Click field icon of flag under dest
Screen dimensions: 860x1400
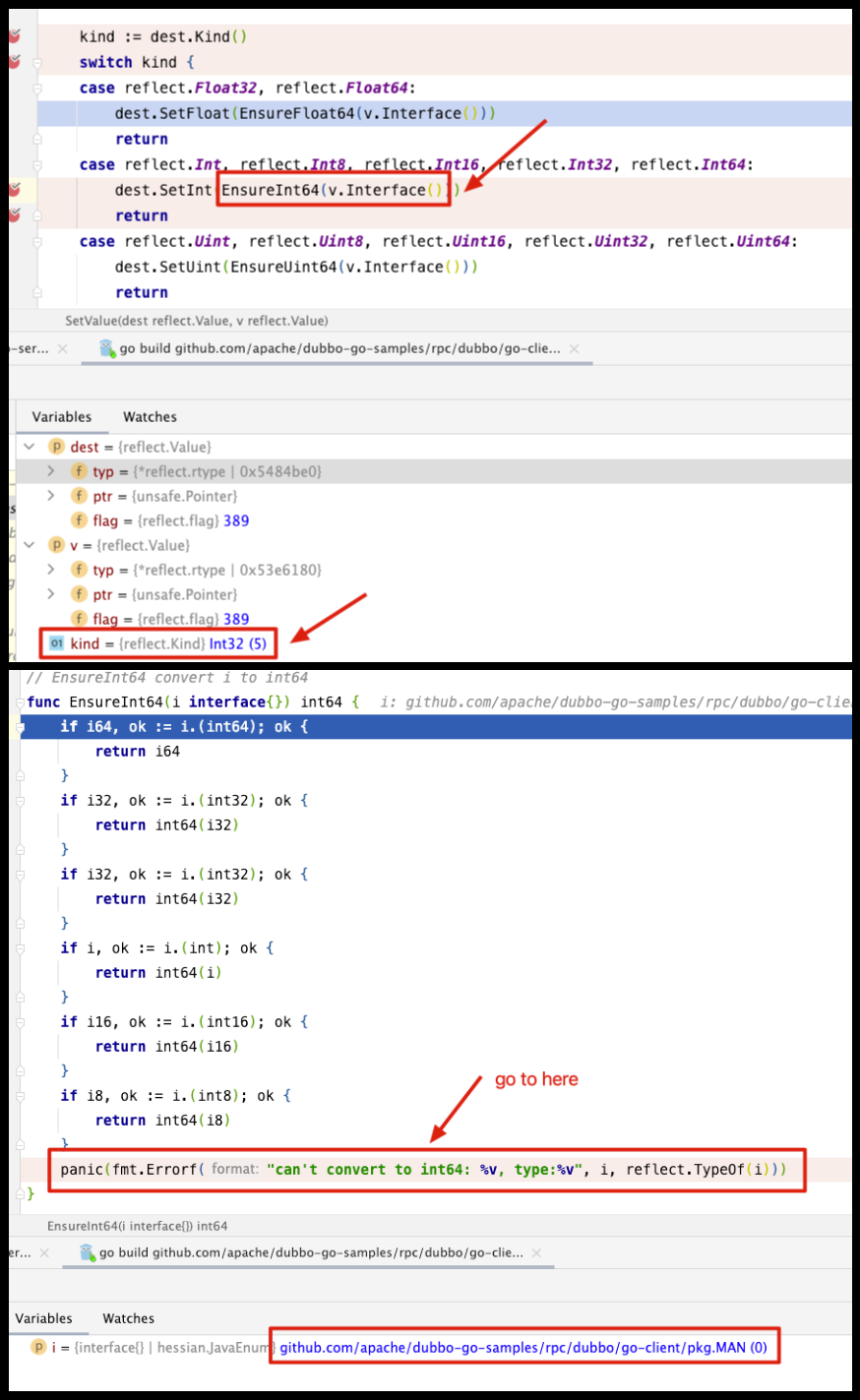click(x=79, y=520)
